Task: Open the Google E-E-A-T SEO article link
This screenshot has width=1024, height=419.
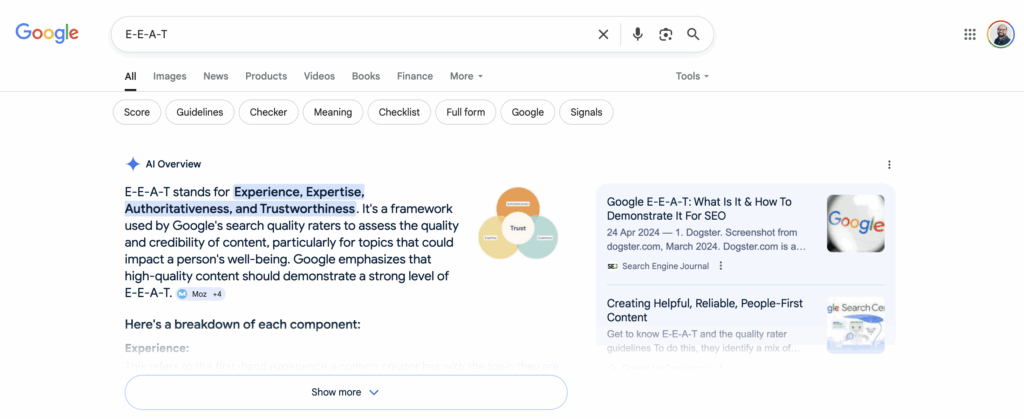Action: point(699,209)
